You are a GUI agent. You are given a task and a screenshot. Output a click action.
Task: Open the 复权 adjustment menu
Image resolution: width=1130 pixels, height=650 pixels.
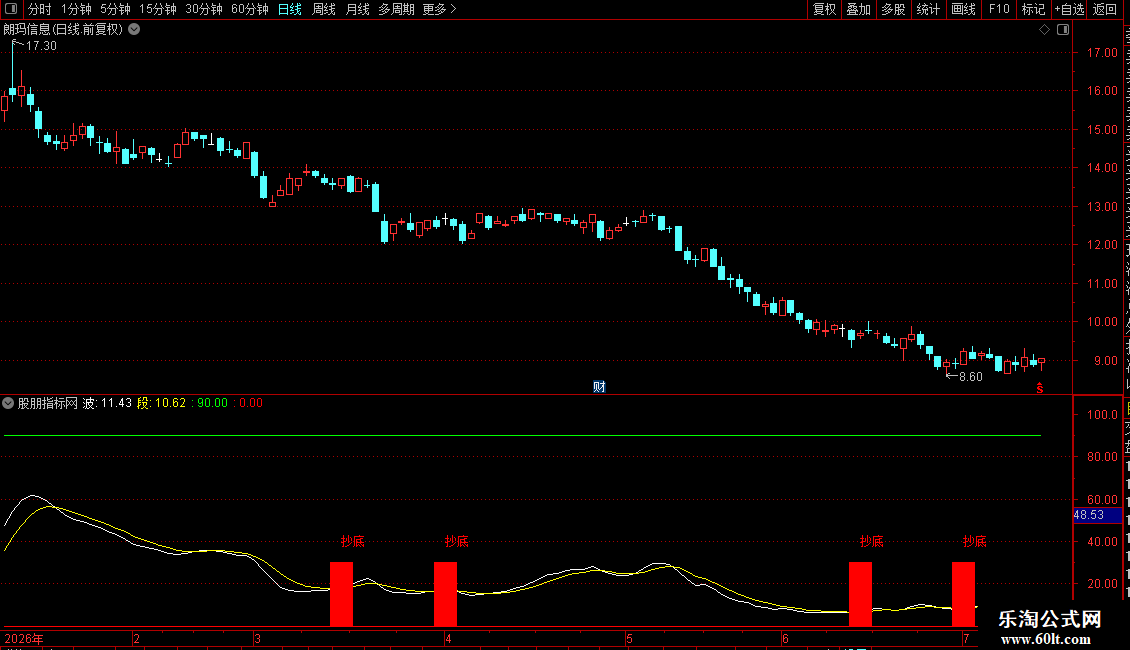824,9
